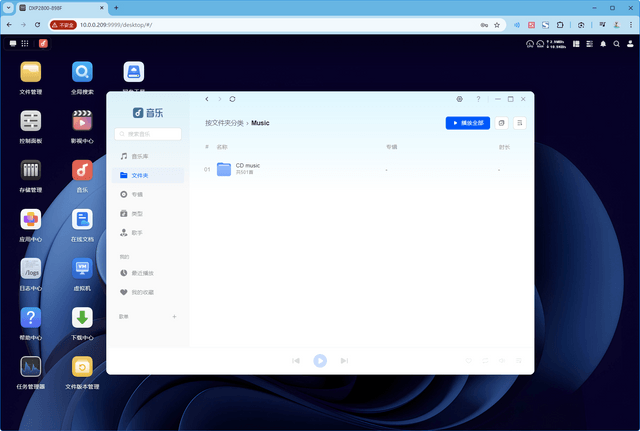The image size is (640, 431).
Task: Select 类型 genre in the sidebar
Action: [148, 214]
